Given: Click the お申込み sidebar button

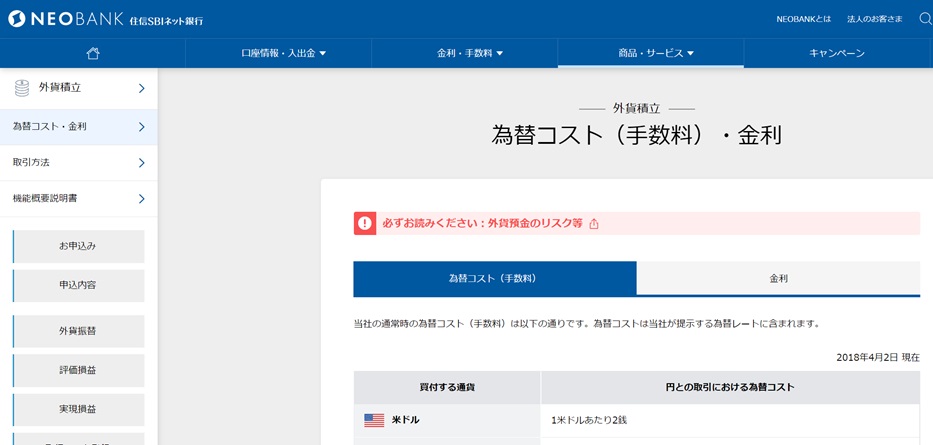Looking at the screenshot, I should point(79,246).
